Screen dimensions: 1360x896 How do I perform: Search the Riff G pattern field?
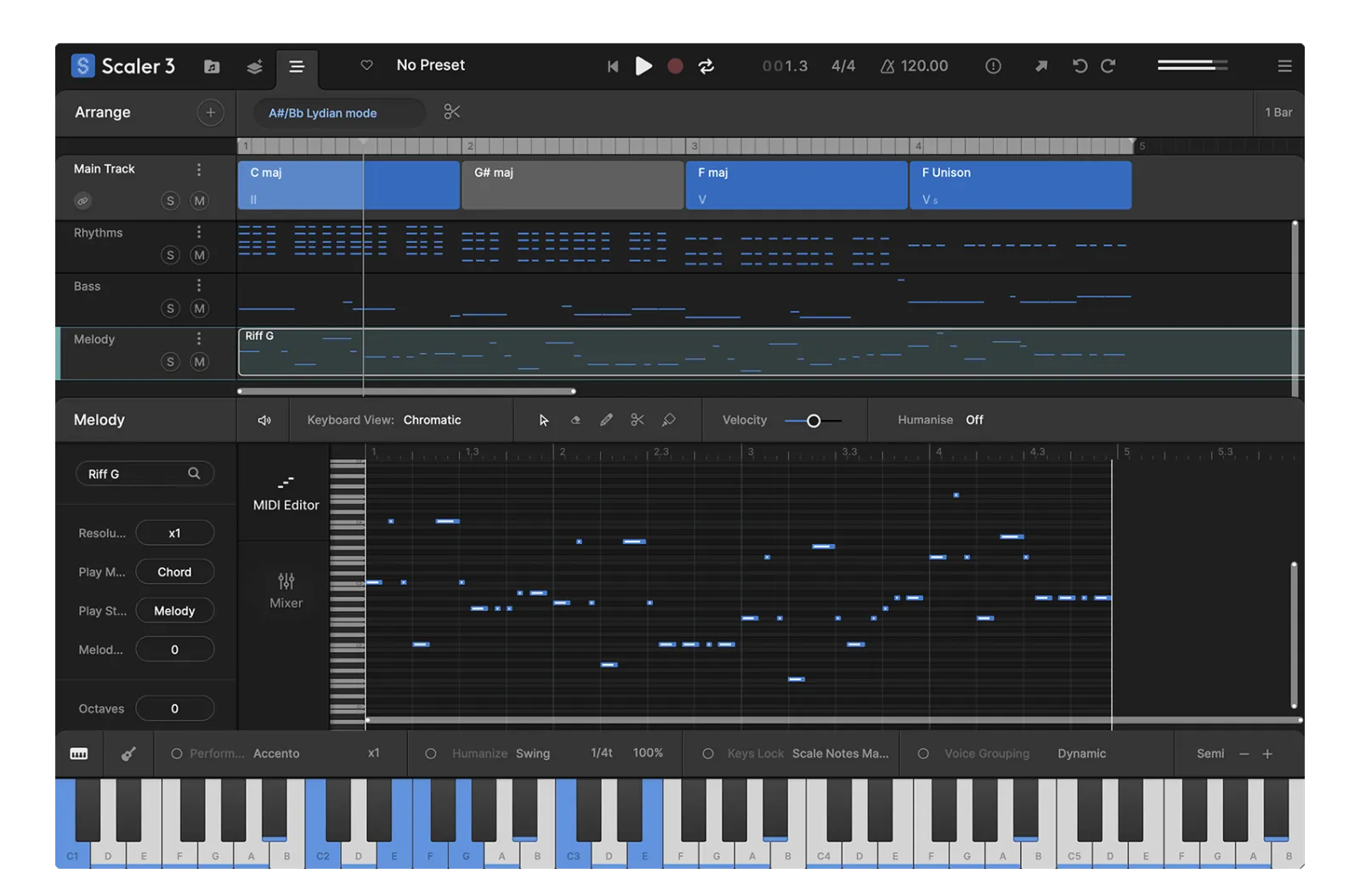click(x=144, y=474)
